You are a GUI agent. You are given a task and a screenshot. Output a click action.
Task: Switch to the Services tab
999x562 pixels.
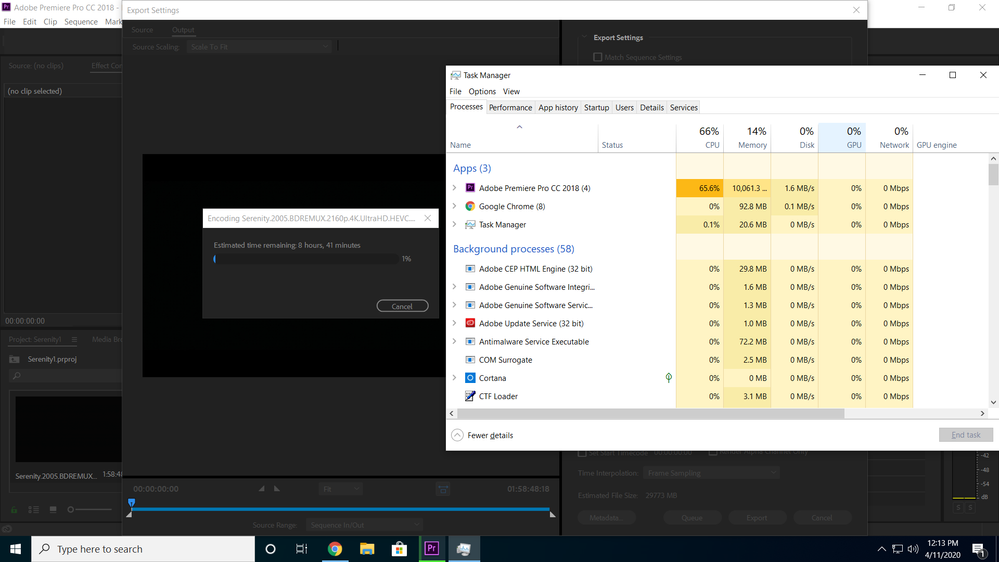coord(684,108)
